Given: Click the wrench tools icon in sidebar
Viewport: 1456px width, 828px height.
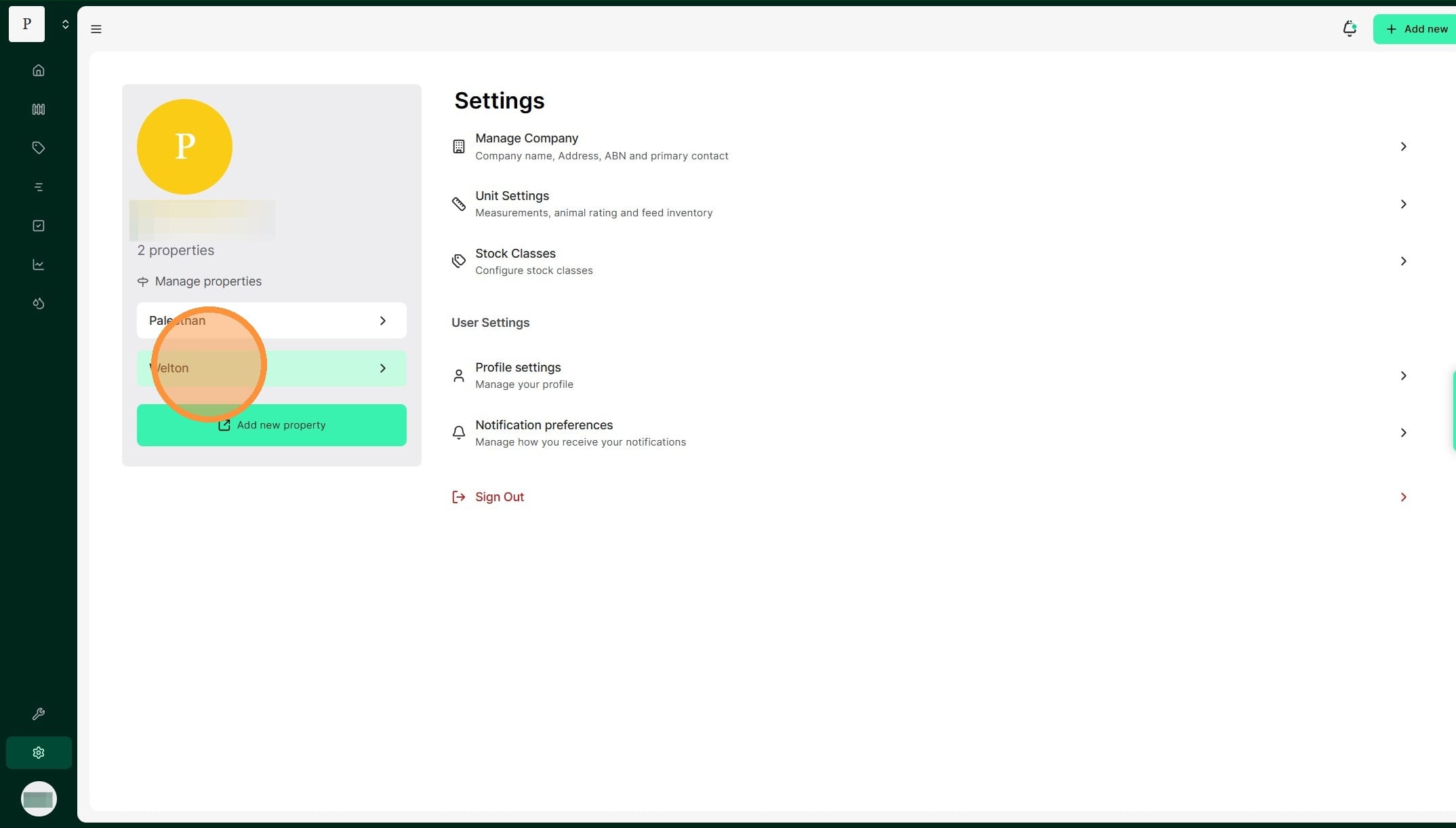Looking at the screenshot, I should coord(39,714).
